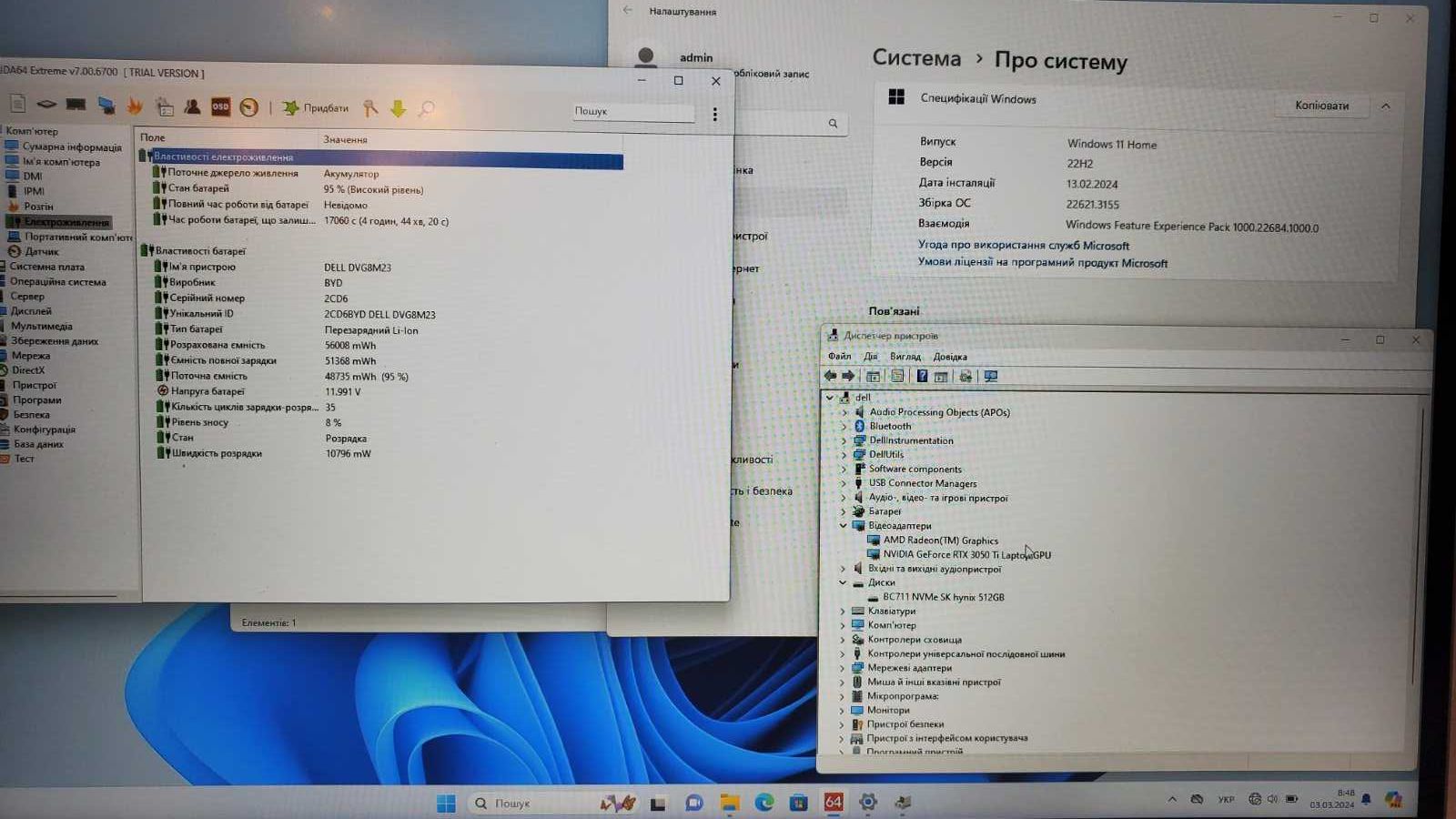Open the flame stability test icon in toolbar
Screen dimensions: 1456x819
coord(135,106)
